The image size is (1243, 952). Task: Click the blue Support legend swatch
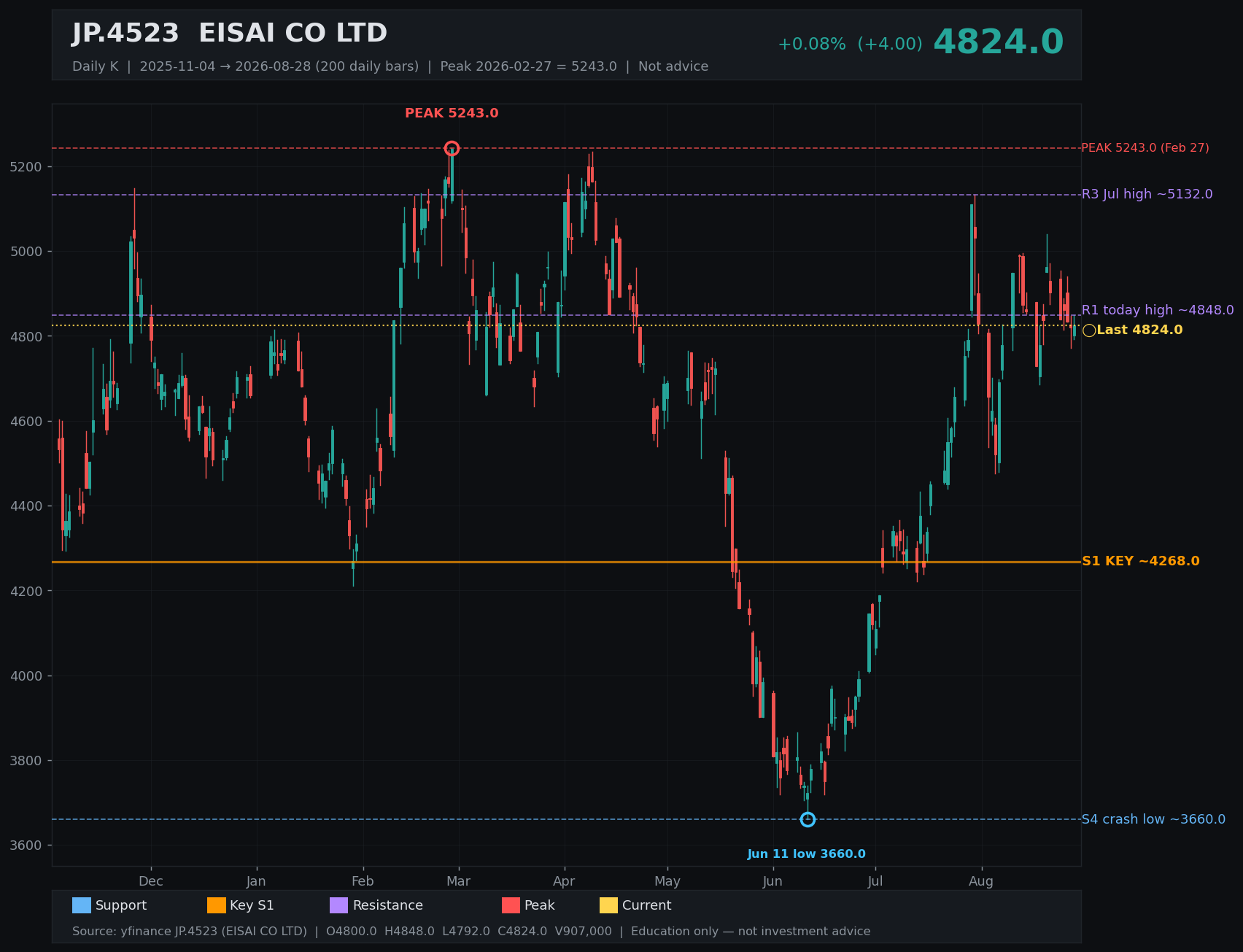click(82, 905)
